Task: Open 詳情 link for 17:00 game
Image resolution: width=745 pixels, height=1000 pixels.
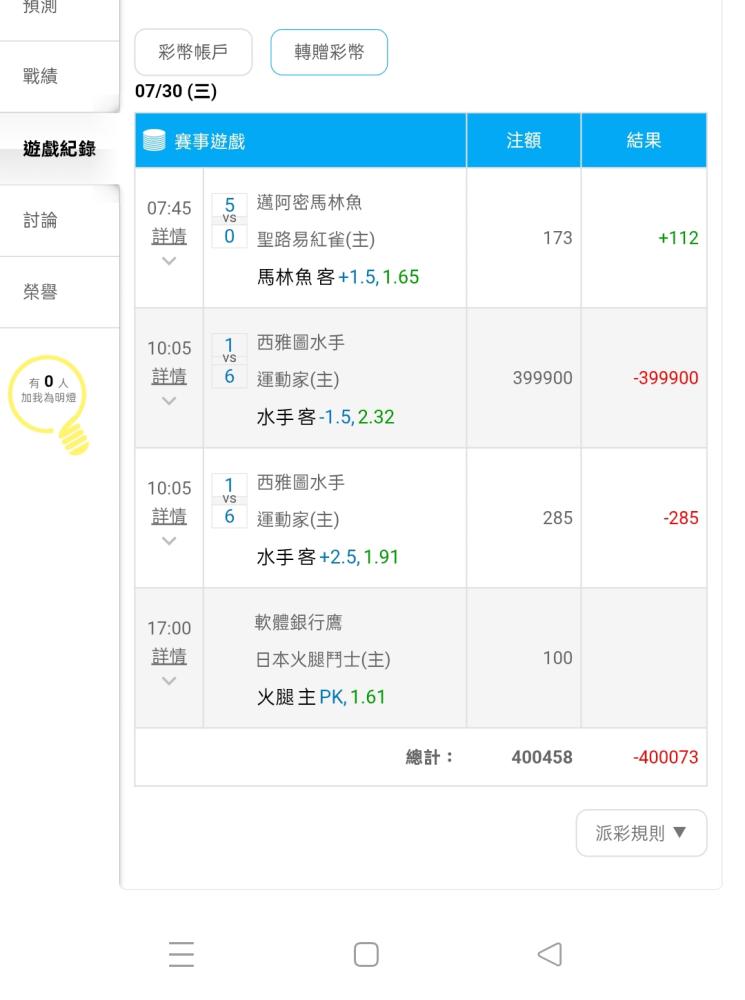Action: pos(169,656)
